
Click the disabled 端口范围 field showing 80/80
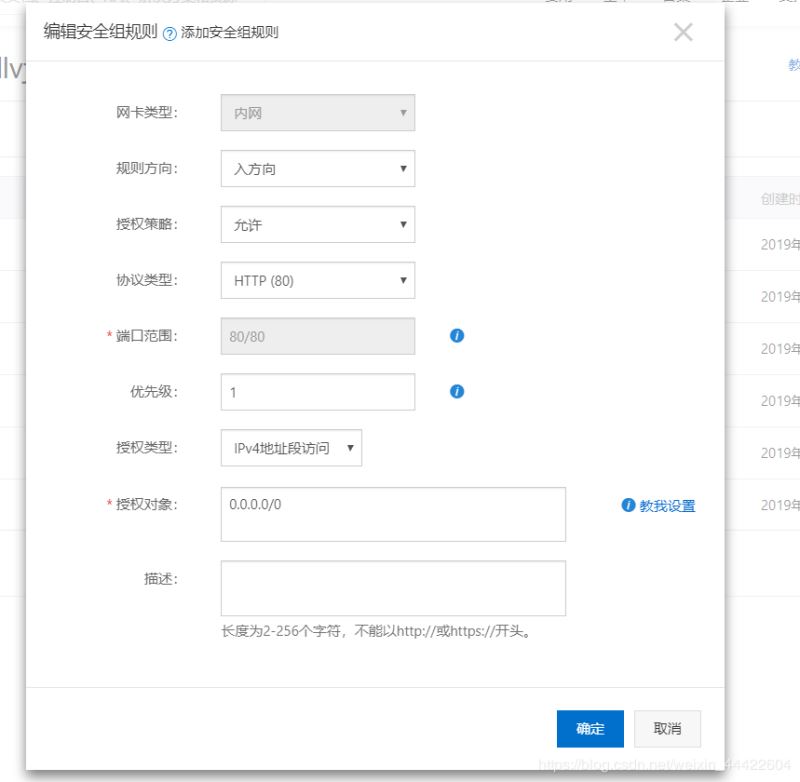[x=317, y=335]
